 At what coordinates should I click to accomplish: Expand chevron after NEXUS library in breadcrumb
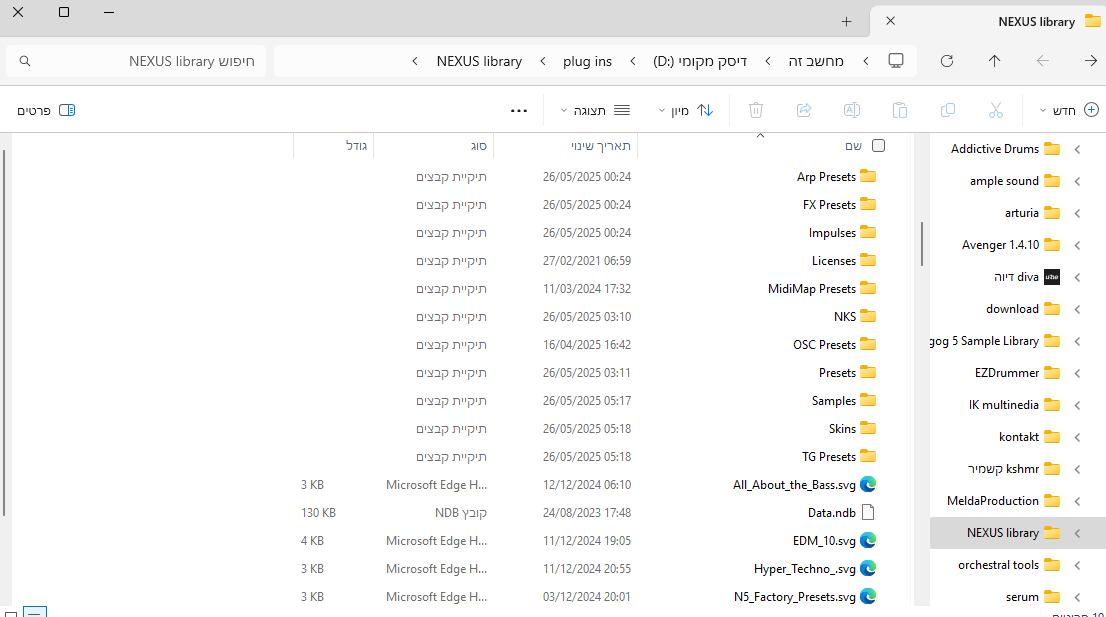[x=415, y=61]
